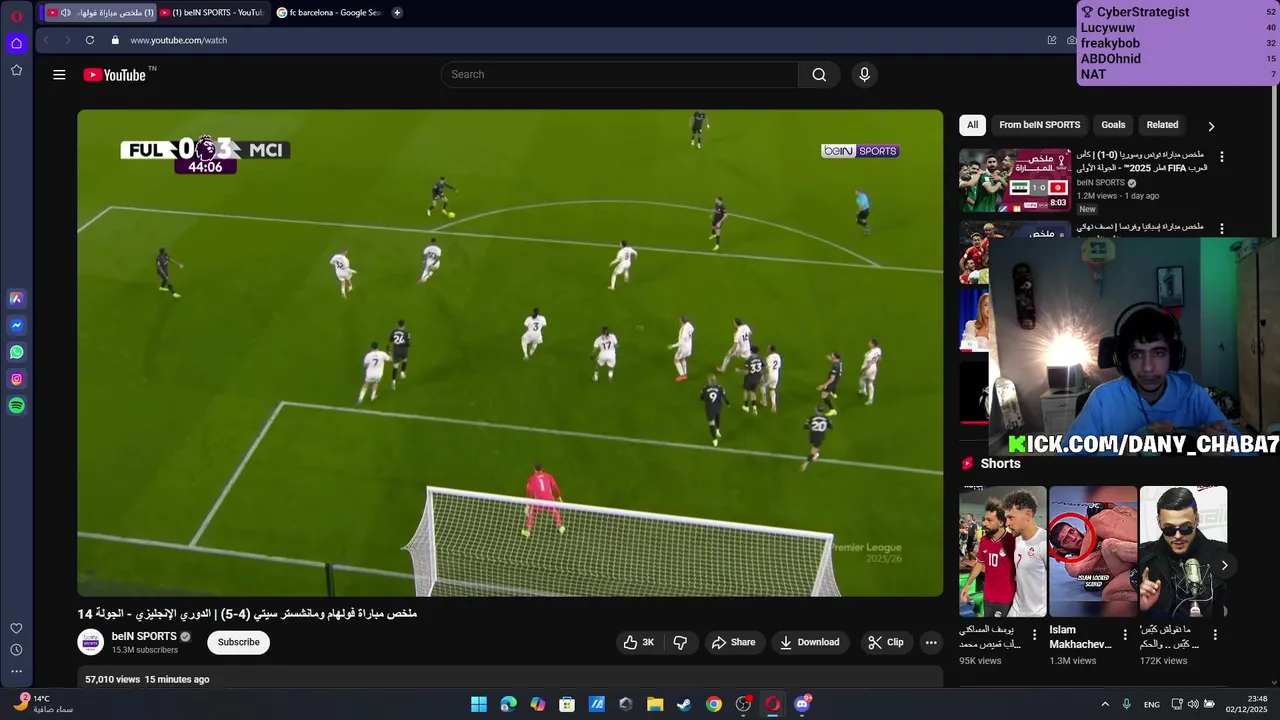Viewport: 1280px width, 720px height.
Task: Select the Goals filter chip
Action: pos(1113,125)
